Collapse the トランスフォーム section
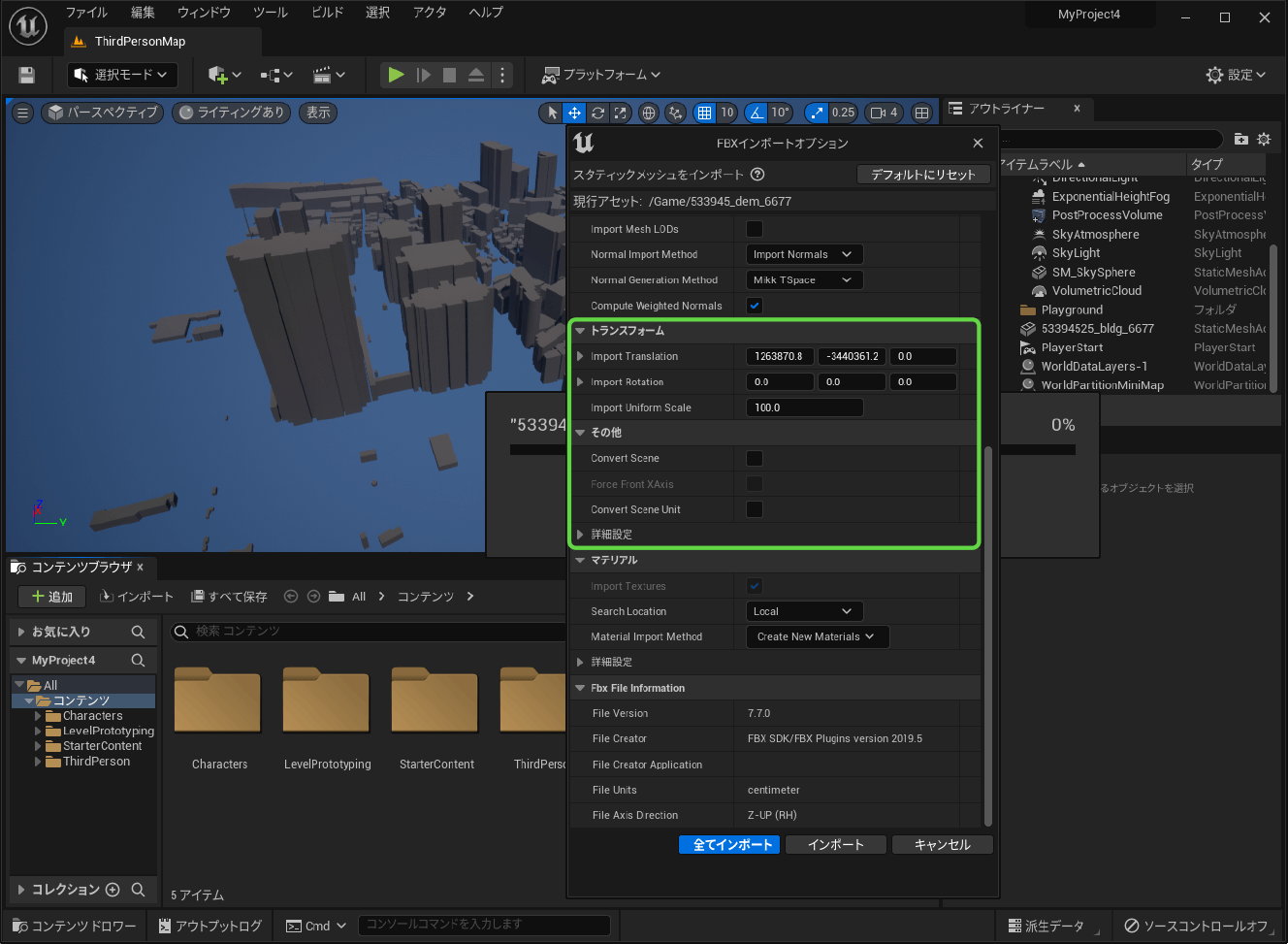The height and width of the screenshot is (944, 1288). click(580, 331)
